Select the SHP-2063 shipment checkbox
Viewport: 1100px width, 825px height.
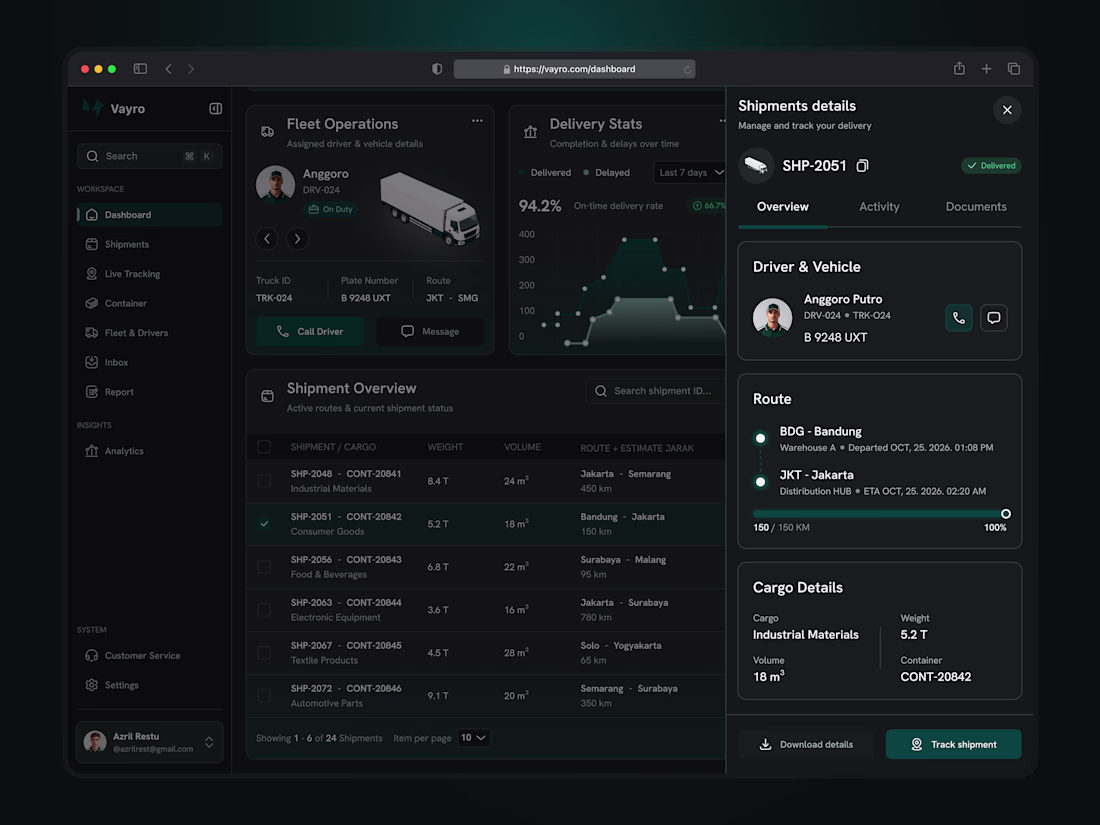(264, 610)
